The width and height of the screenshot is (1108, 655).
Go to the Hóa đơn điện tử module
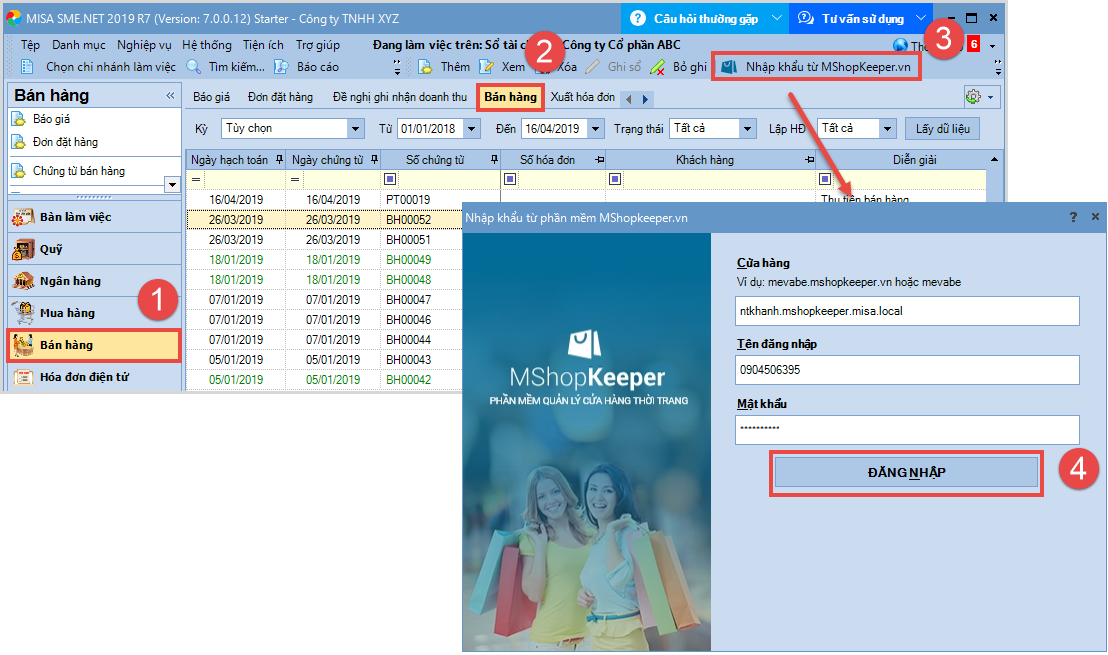[x=95, y=377]
